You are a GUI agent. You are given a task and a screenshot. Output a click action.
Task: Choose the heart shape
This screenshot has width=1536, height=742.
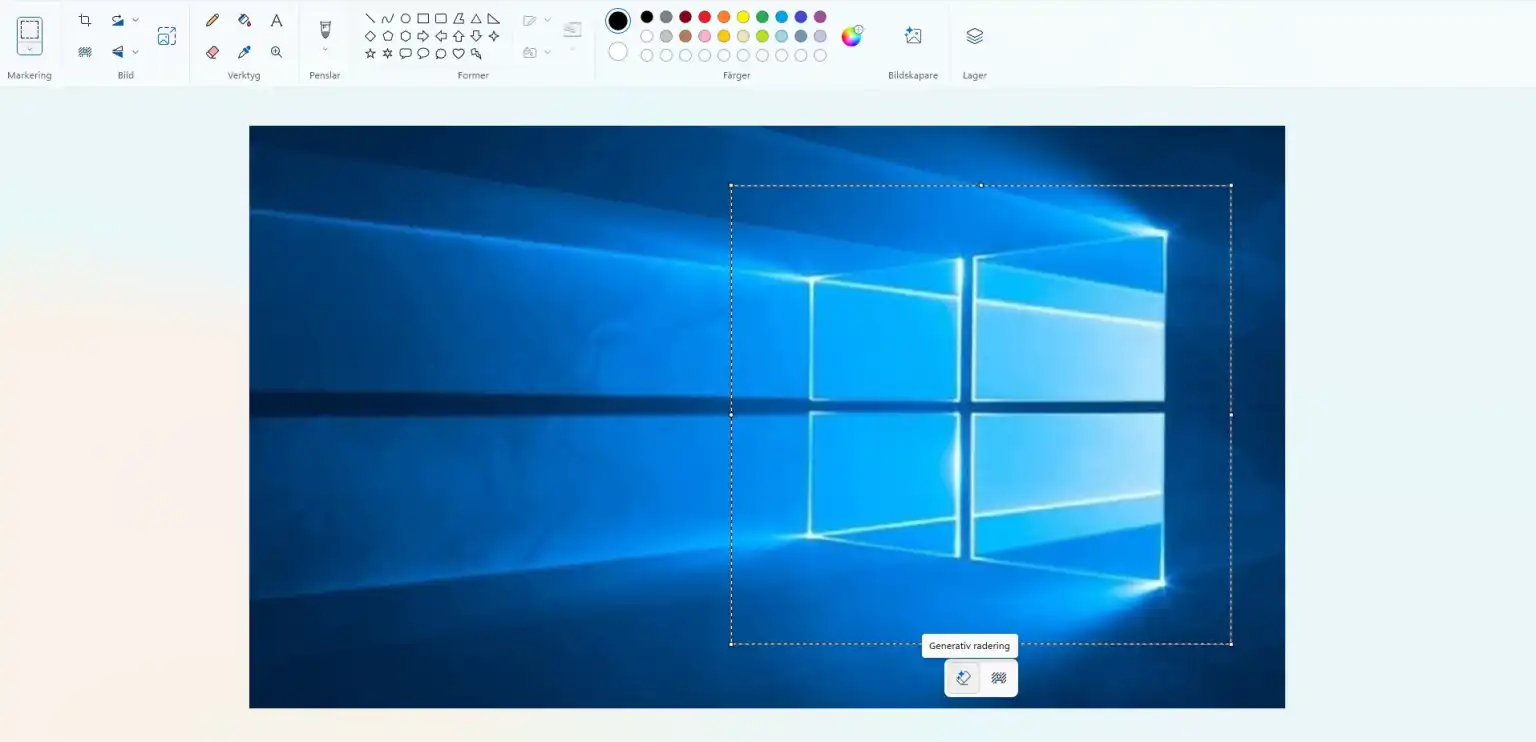459,54
